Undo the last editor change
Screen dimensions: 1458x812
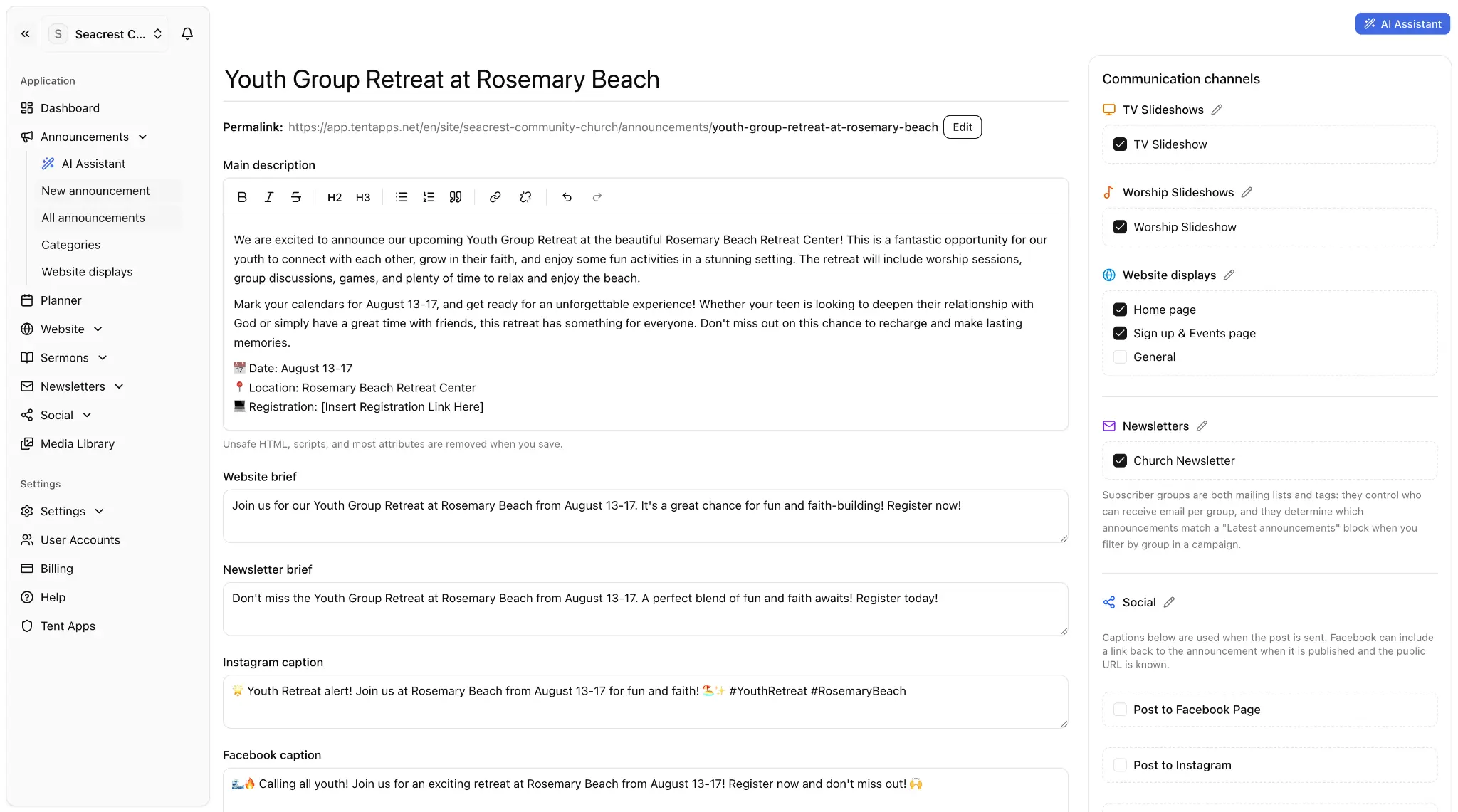[x=567, y=197]
